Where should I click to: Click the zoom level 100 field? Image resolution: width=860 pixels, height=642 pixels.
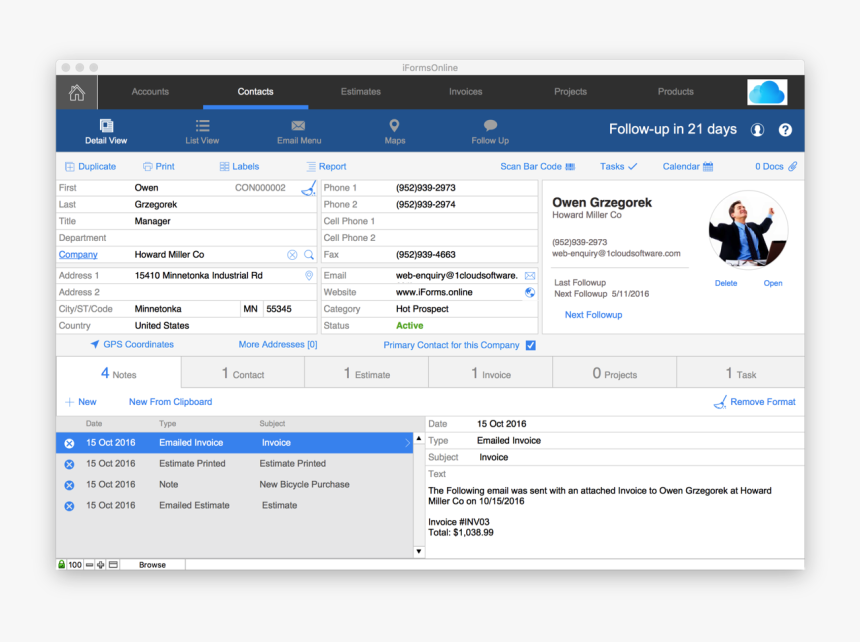point(75,565)
